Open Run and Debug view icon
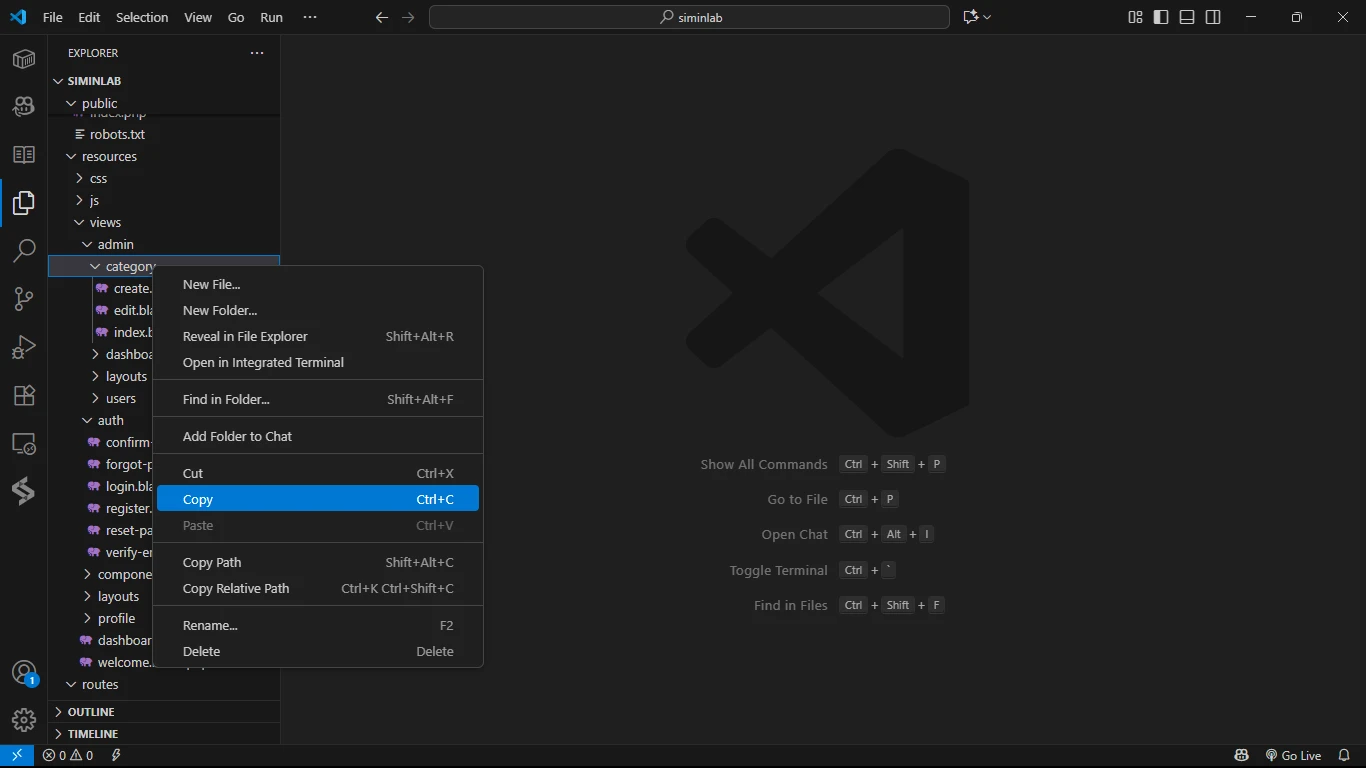Screen dimensions: 1366x768 [24, 347]
